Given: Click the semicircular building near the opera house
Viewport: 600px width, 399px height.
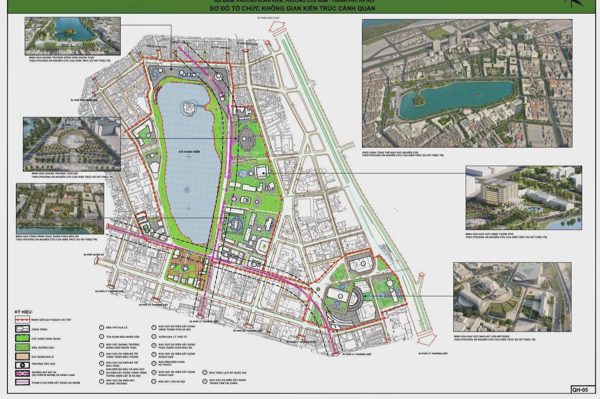Looking at the screenshot, I should (357, 299).
